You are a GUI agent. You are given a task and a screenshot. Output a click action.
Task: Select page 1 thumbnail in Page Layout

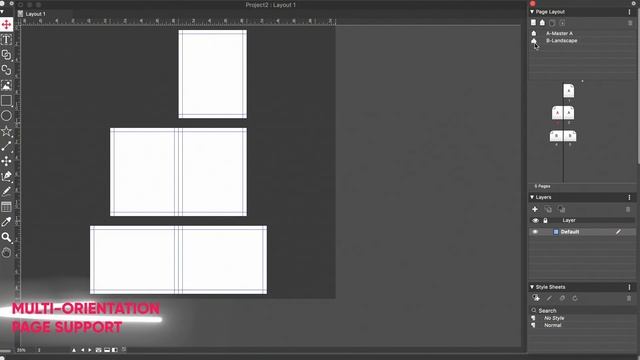click(569, 91)
